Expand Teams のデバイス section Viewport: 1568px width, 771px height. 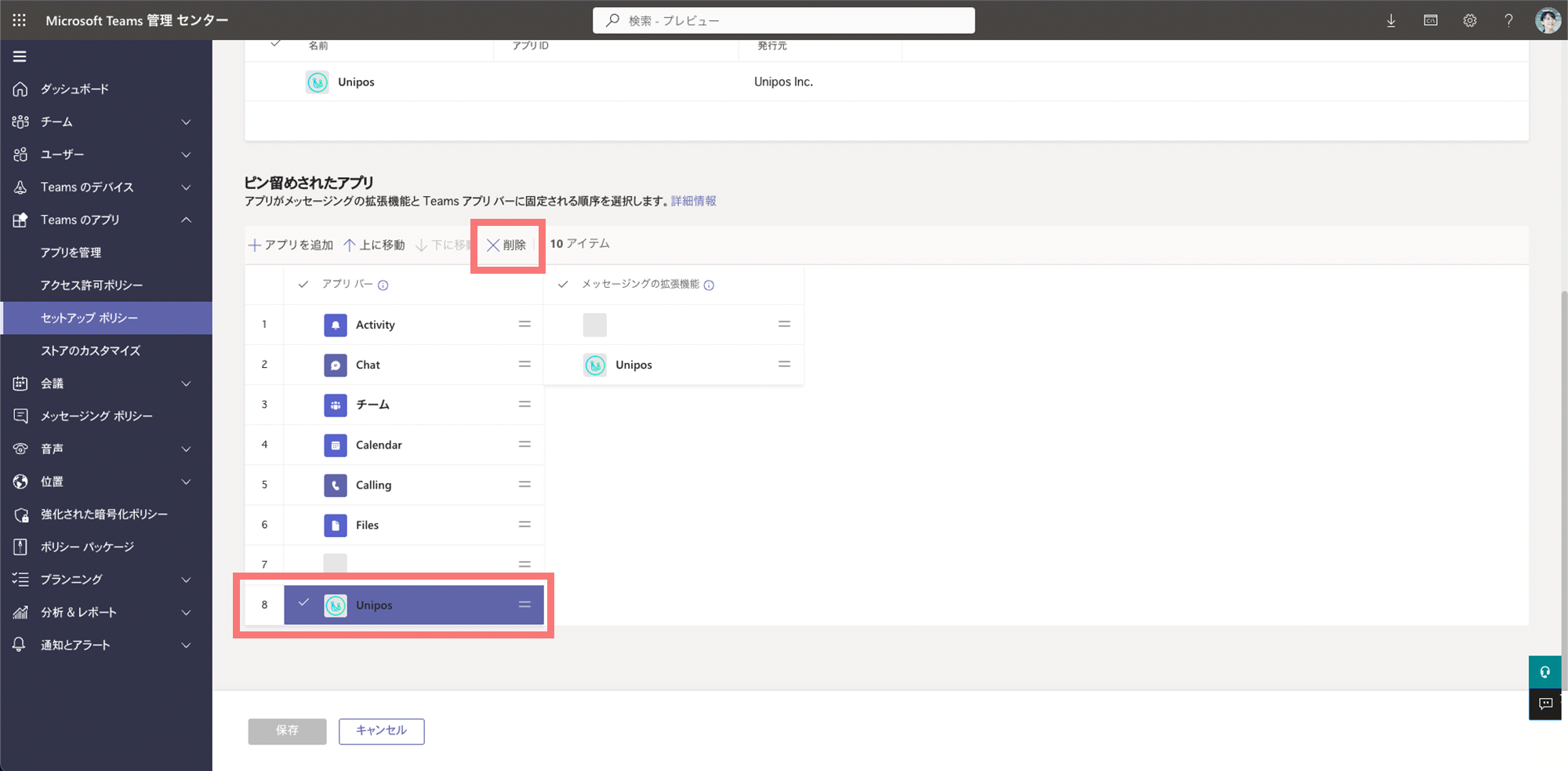(x=186, y=187)
